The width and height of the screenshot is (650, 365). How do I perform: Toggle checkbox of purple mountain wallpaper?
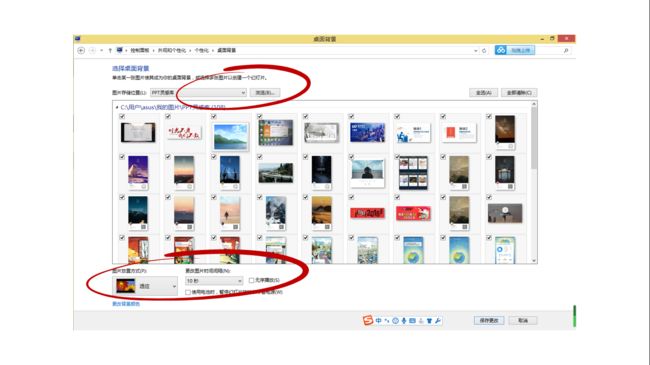pos(122,157)
